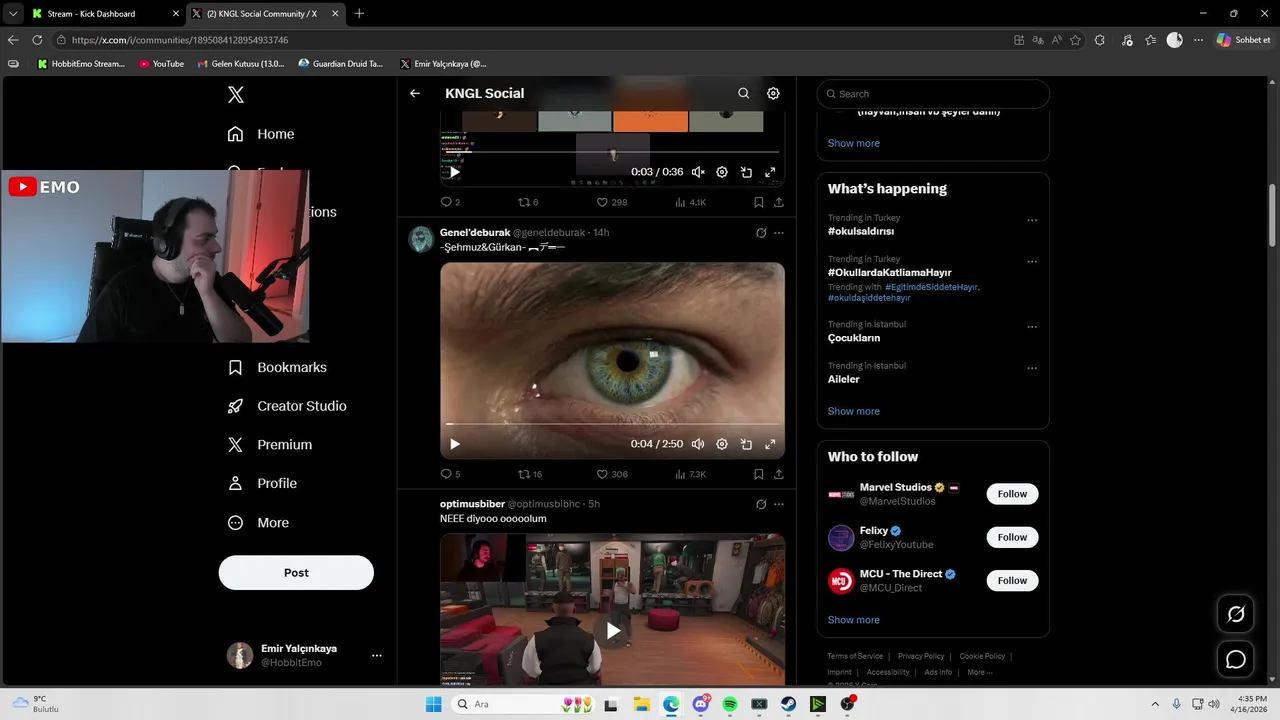The height and width of the screenshot is (720, 1280).
Task: Open Genel'deburak profile avatar
Action: point(421,239)
